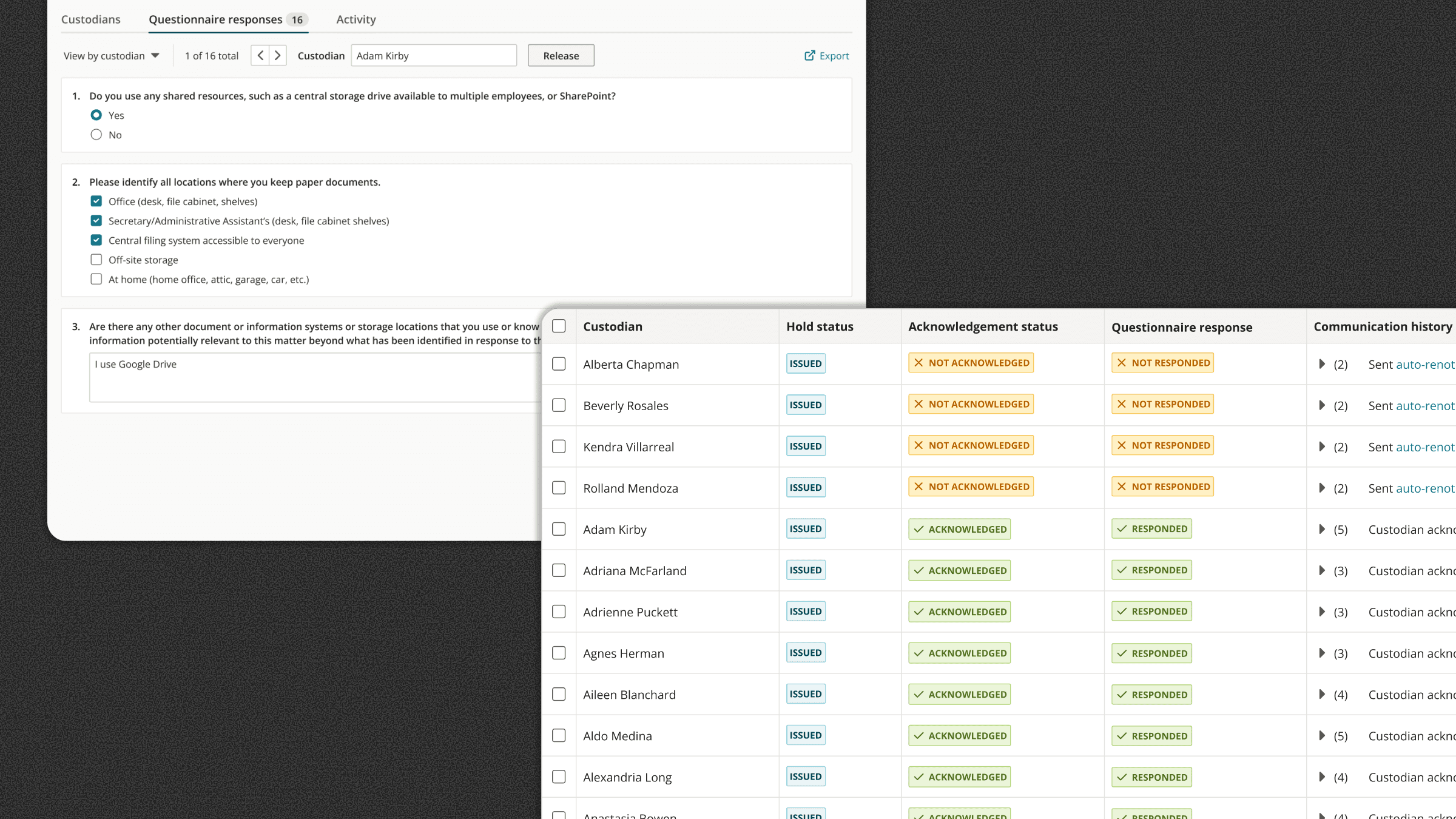Navigate to previous custodian using left arrow
Viewport: 1456px width, 819px height.
coord(260,55)
